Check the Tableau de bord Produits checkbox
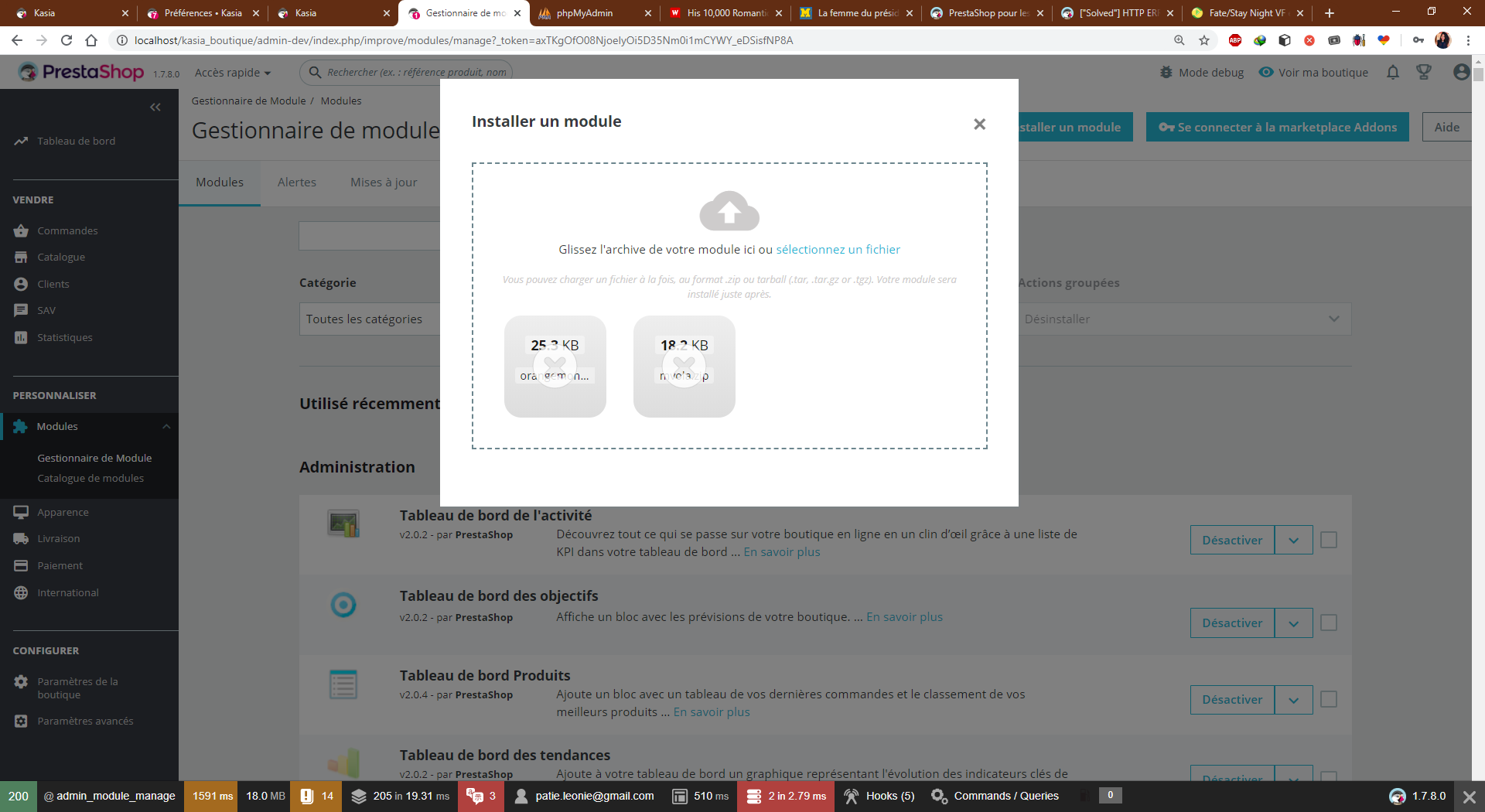1485x812 pixels. coord(1329,699)
